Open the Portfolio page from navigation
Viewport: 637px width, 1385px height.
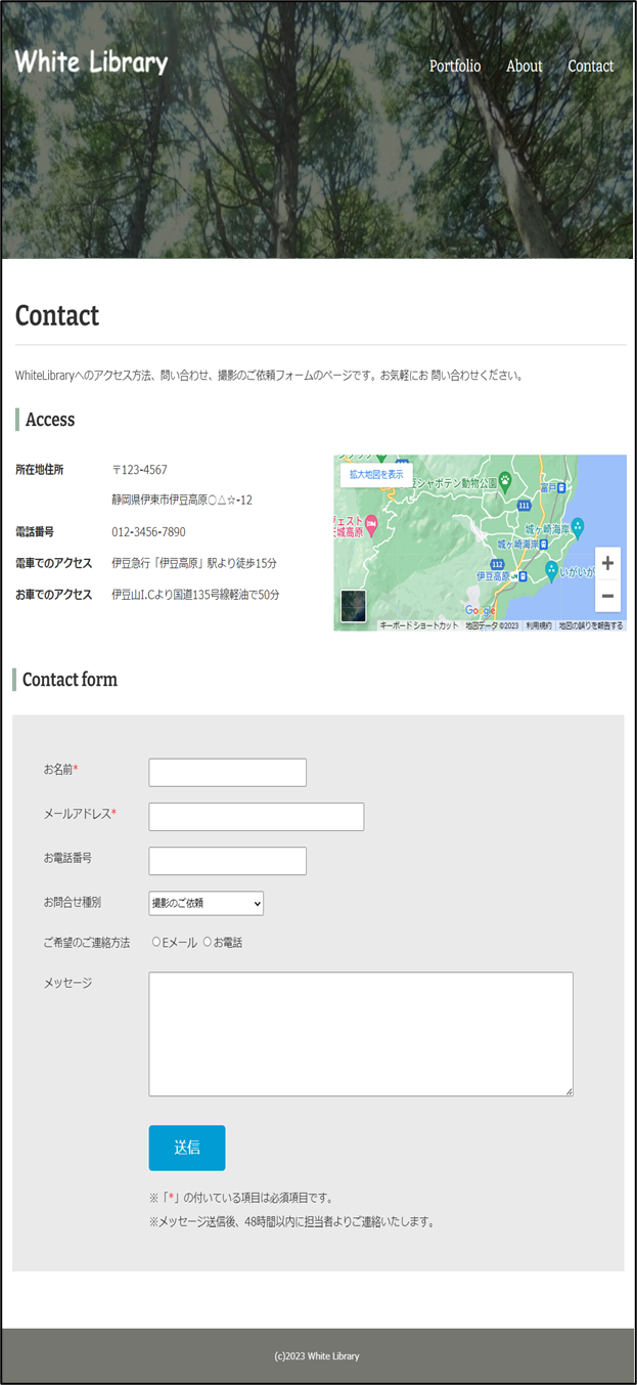pyautogui.click(x=455, y=66)
